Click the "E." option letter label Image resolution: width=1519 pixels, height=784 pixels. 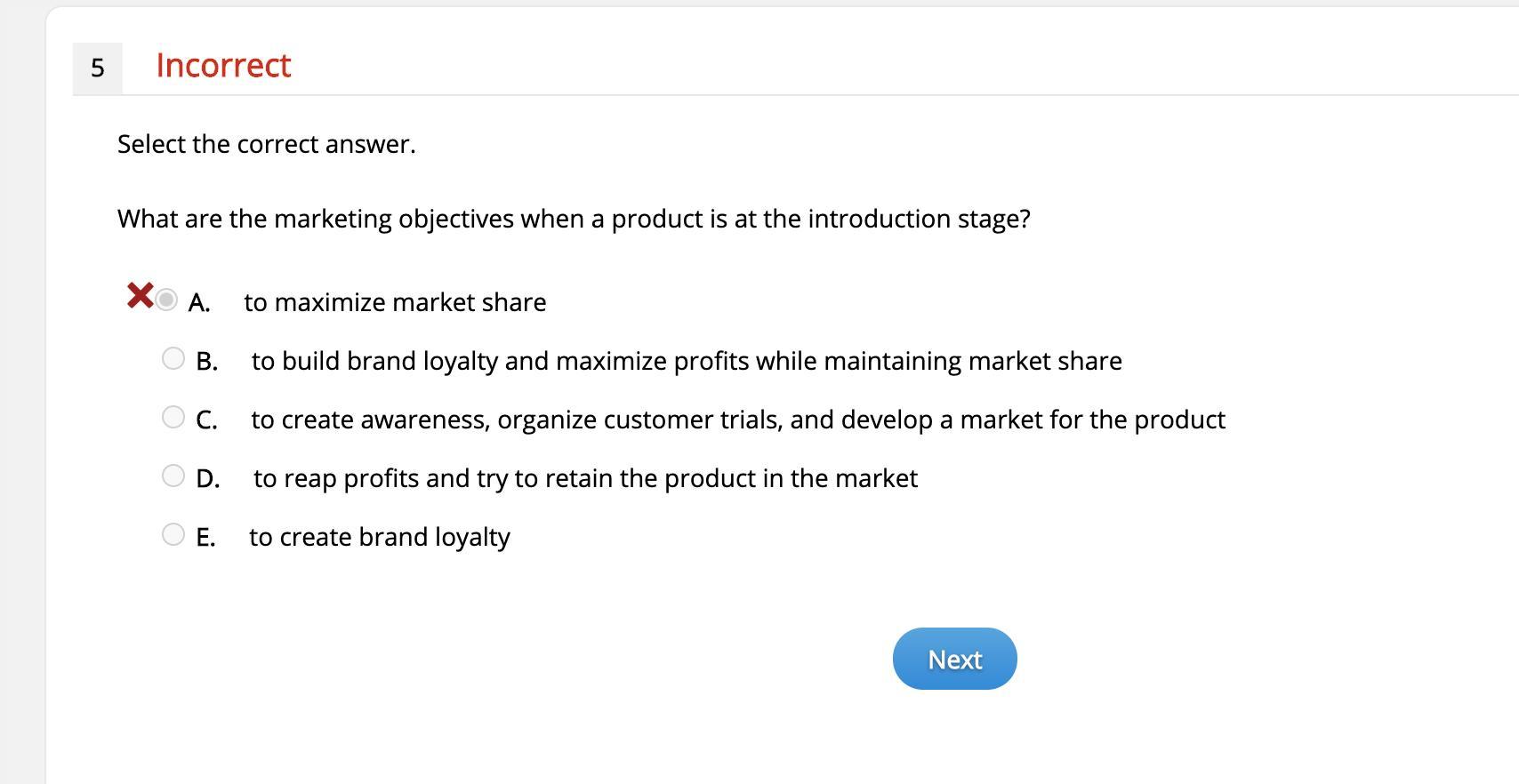click(x=205, y=538)
